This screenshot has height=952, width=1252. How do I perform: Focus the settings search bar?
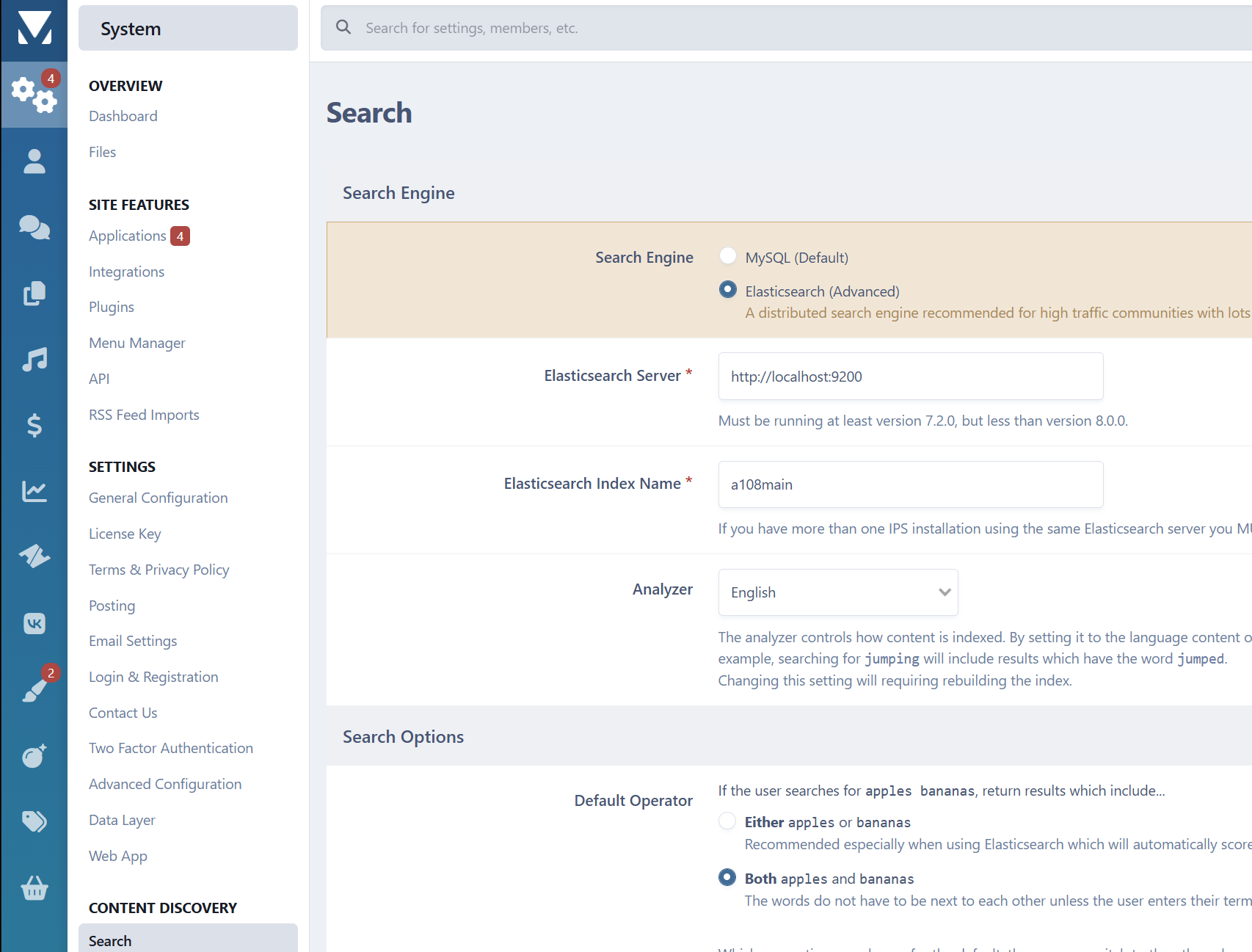(x=734, y=28)
